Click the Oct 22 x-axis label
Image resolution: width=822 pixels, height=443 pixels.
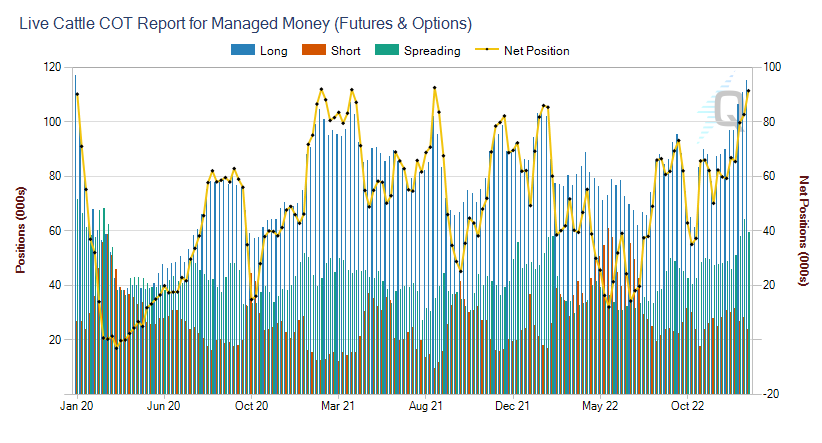[x=687, y=406]
